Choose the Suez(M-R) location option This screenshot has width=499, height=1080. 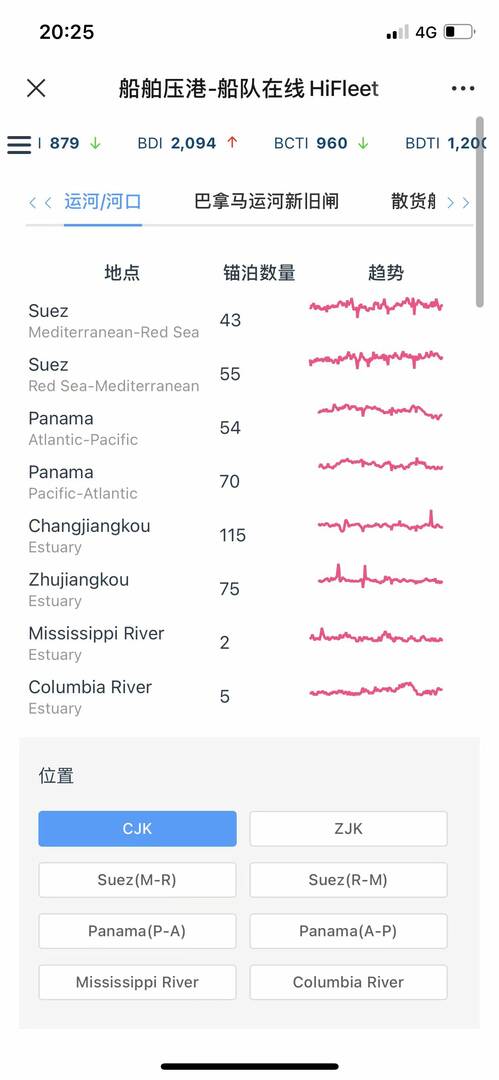coord(137,880)
